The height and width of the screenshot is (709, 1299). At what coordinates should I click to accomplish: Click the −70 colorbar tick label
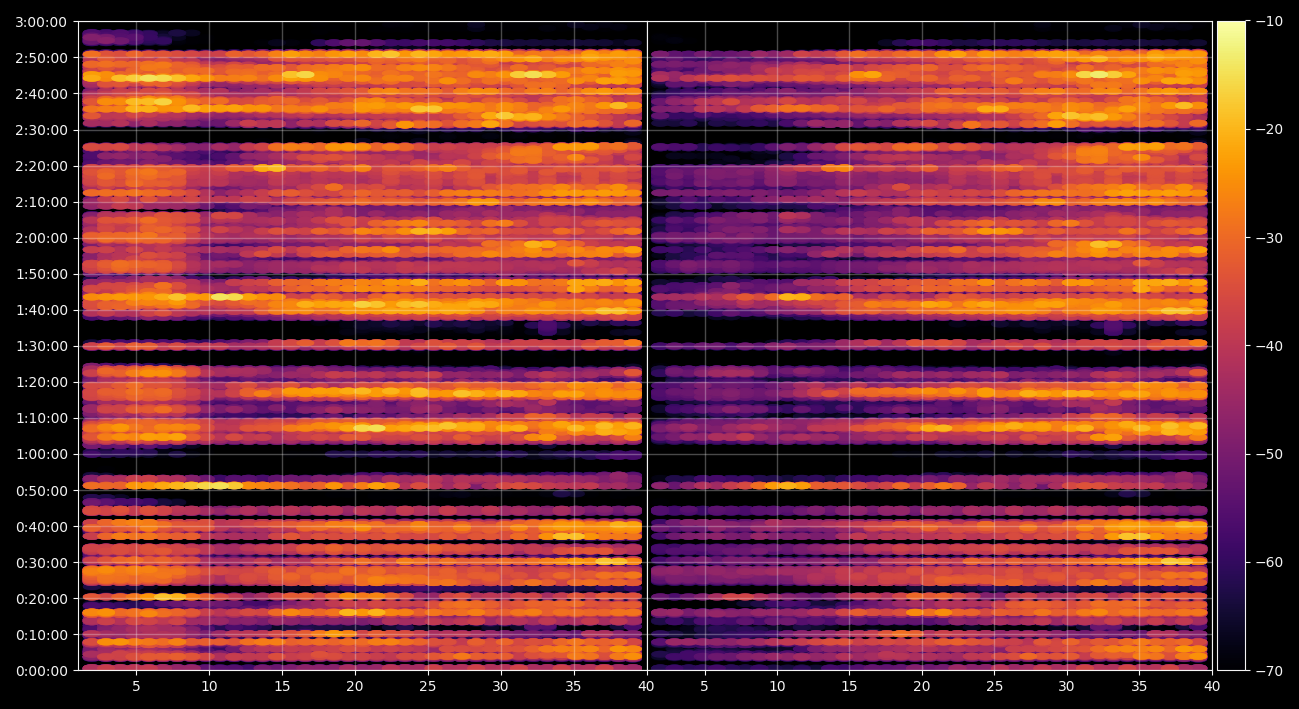pos(1269,670)
